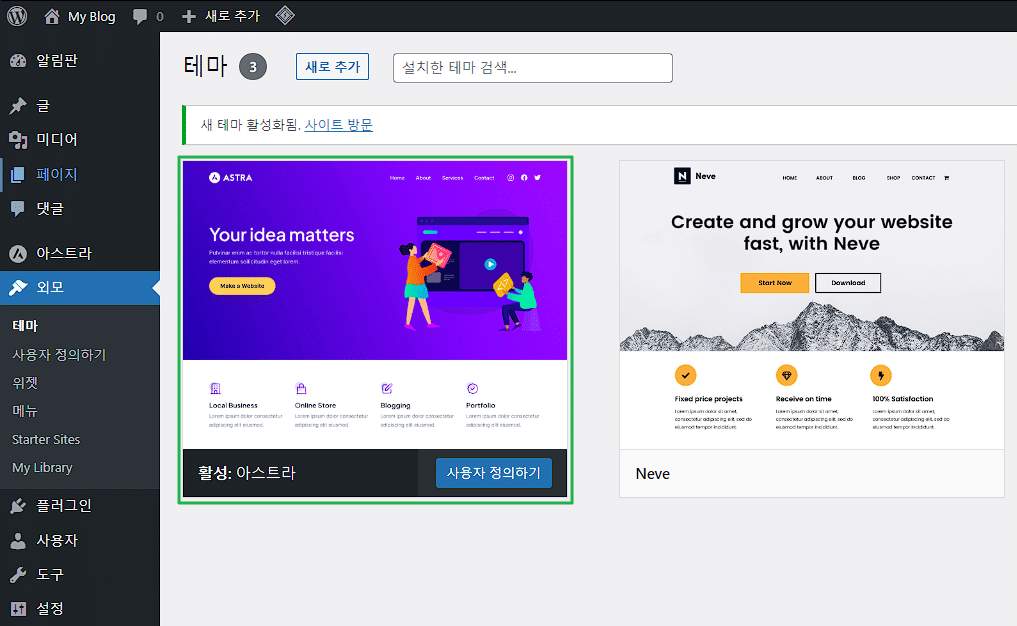Screen dimensions: 1017x626
Task: Click the 미디어 media icon
Action: click(18, 139)
